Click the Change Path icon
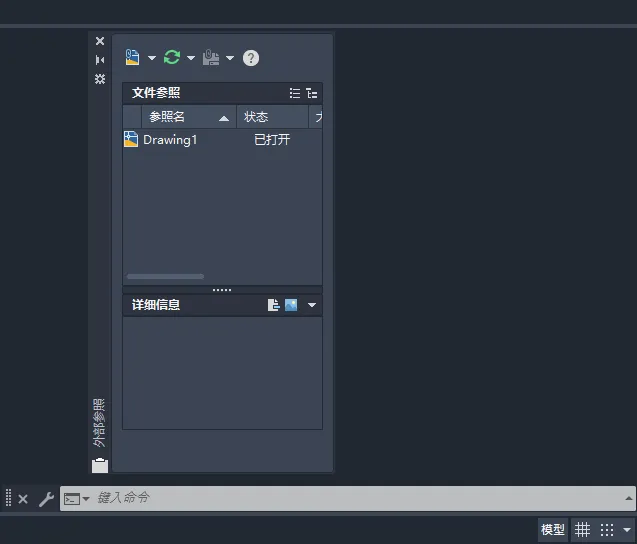 click(x=211, y=57)
